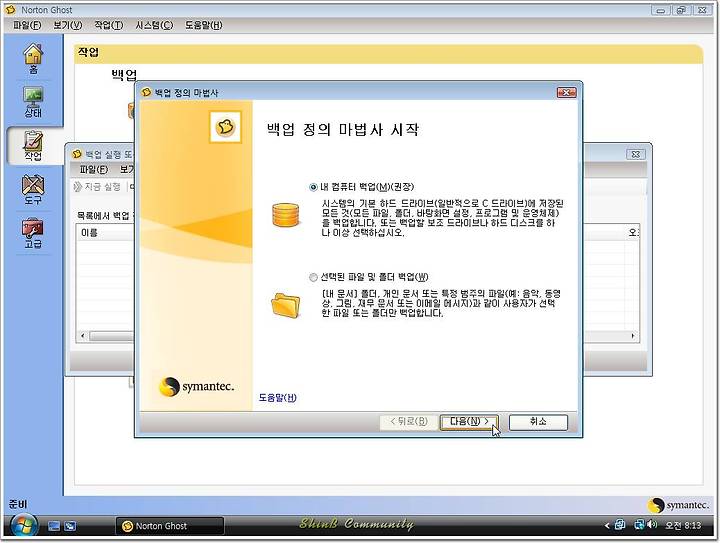Click the first quick launch icon
This screenshot has height=543, width=720.
(54, 526)
